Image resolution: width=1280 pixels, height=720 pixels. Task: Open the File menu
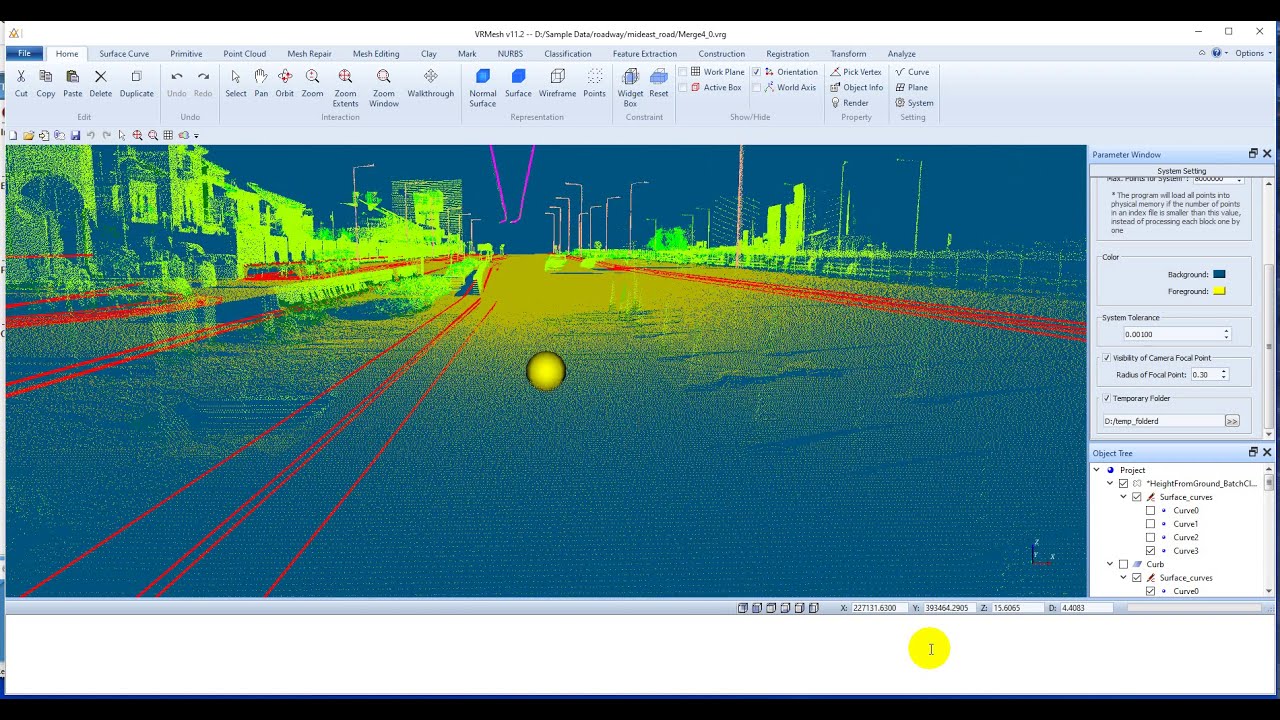tap(24, 53)
